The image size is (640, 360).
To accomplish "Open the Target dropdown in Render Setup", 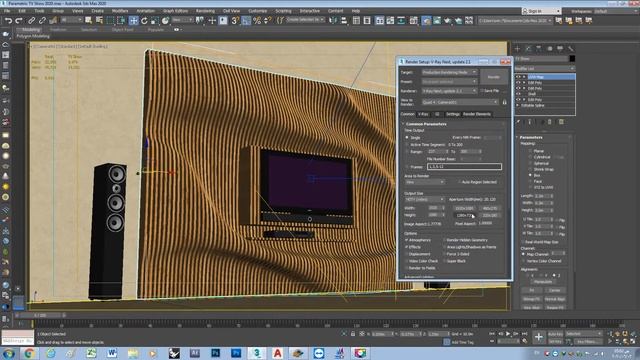I will coord(449,72).
